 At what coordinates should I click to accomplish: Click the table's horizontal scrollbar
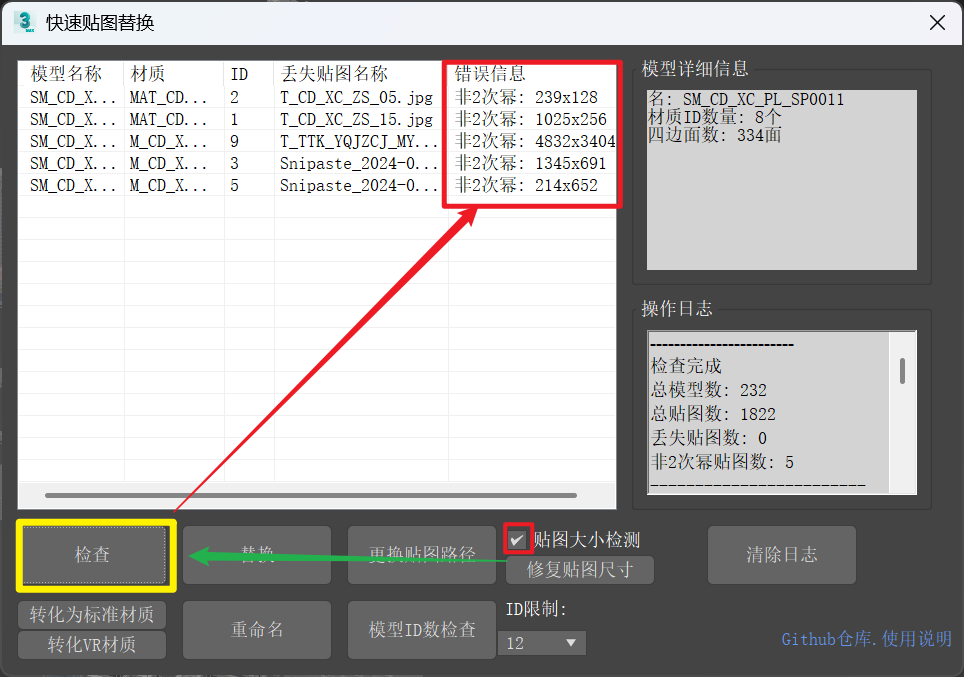tap(310, 495)
